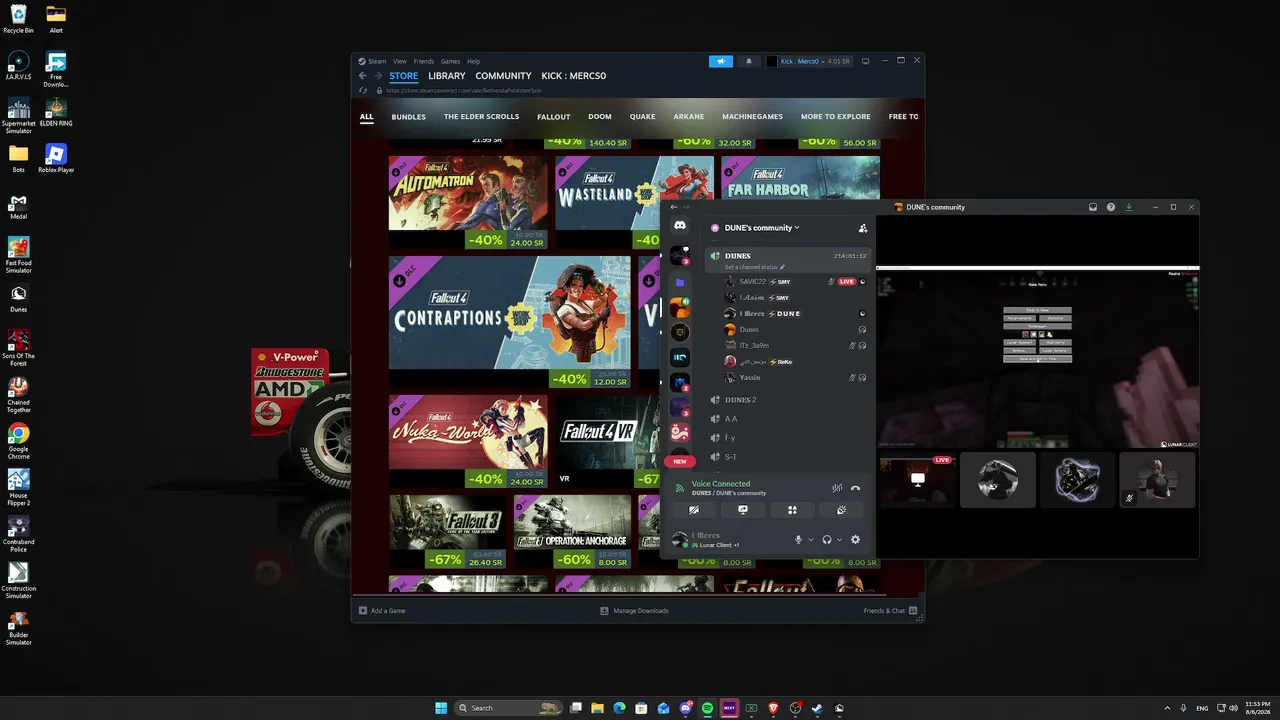The width and height of the screenshot is (1280, 720).
Task: Select the DOOM sale category tab
Action: tap(600, 117)
